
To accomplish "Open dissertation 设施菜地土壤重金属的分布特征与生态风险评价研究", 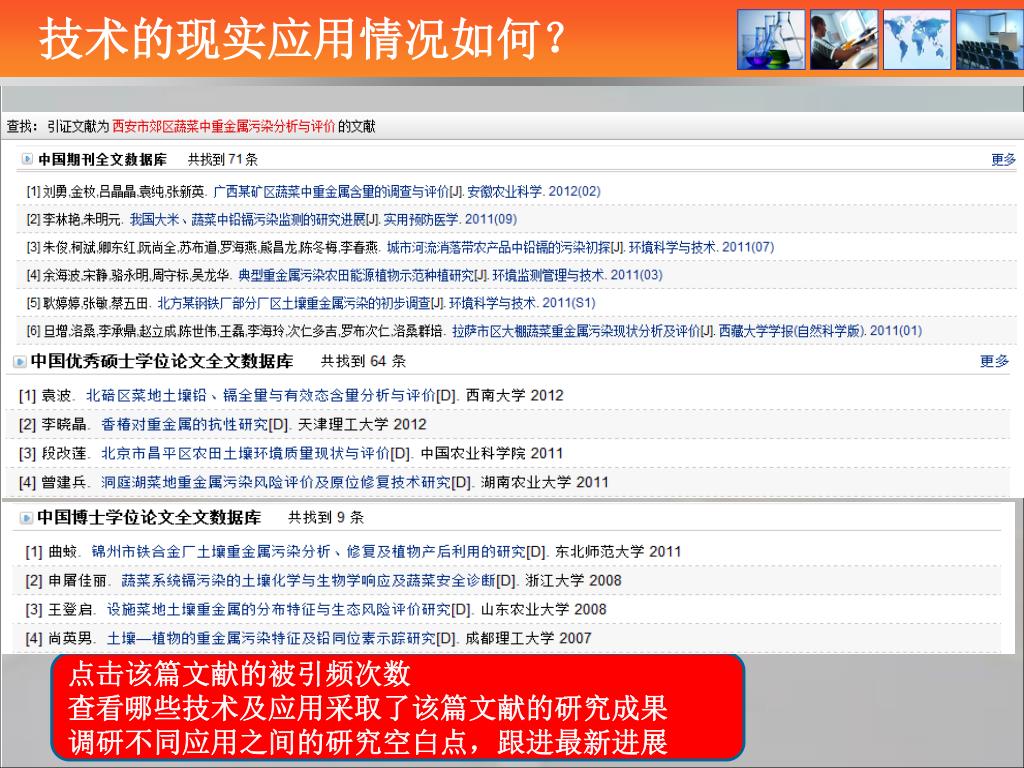I will pyautogui.click(x=279, y=609).
